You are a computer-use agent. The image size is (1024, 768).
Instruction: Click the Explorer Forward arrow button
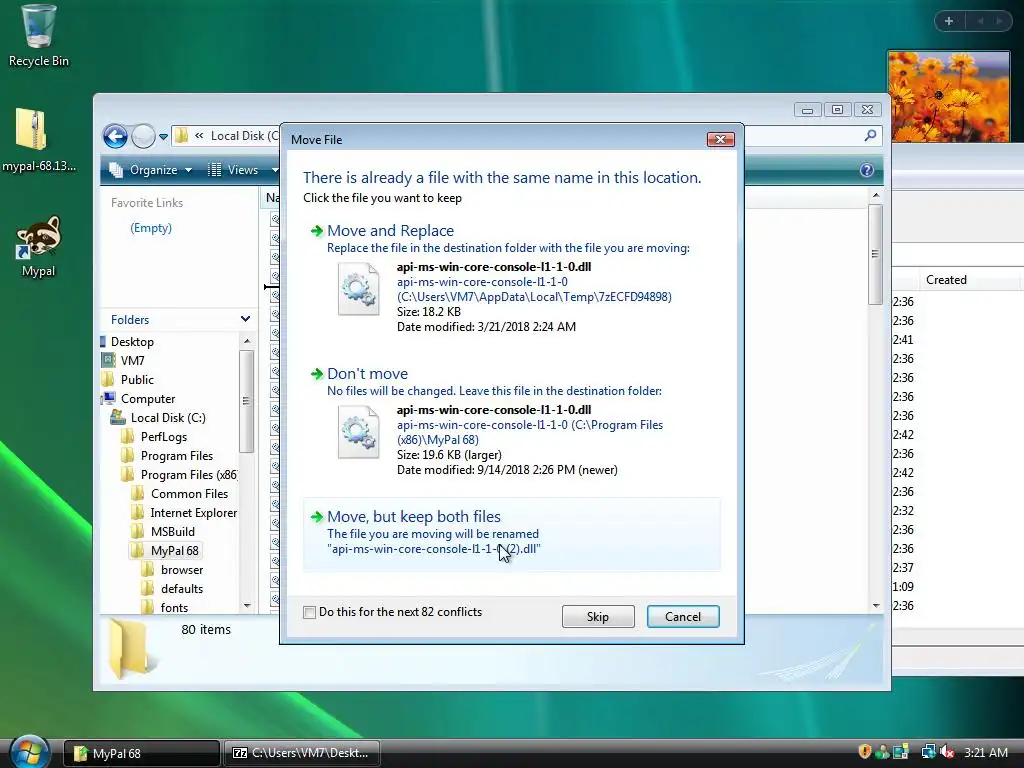[x=143, y=136]
